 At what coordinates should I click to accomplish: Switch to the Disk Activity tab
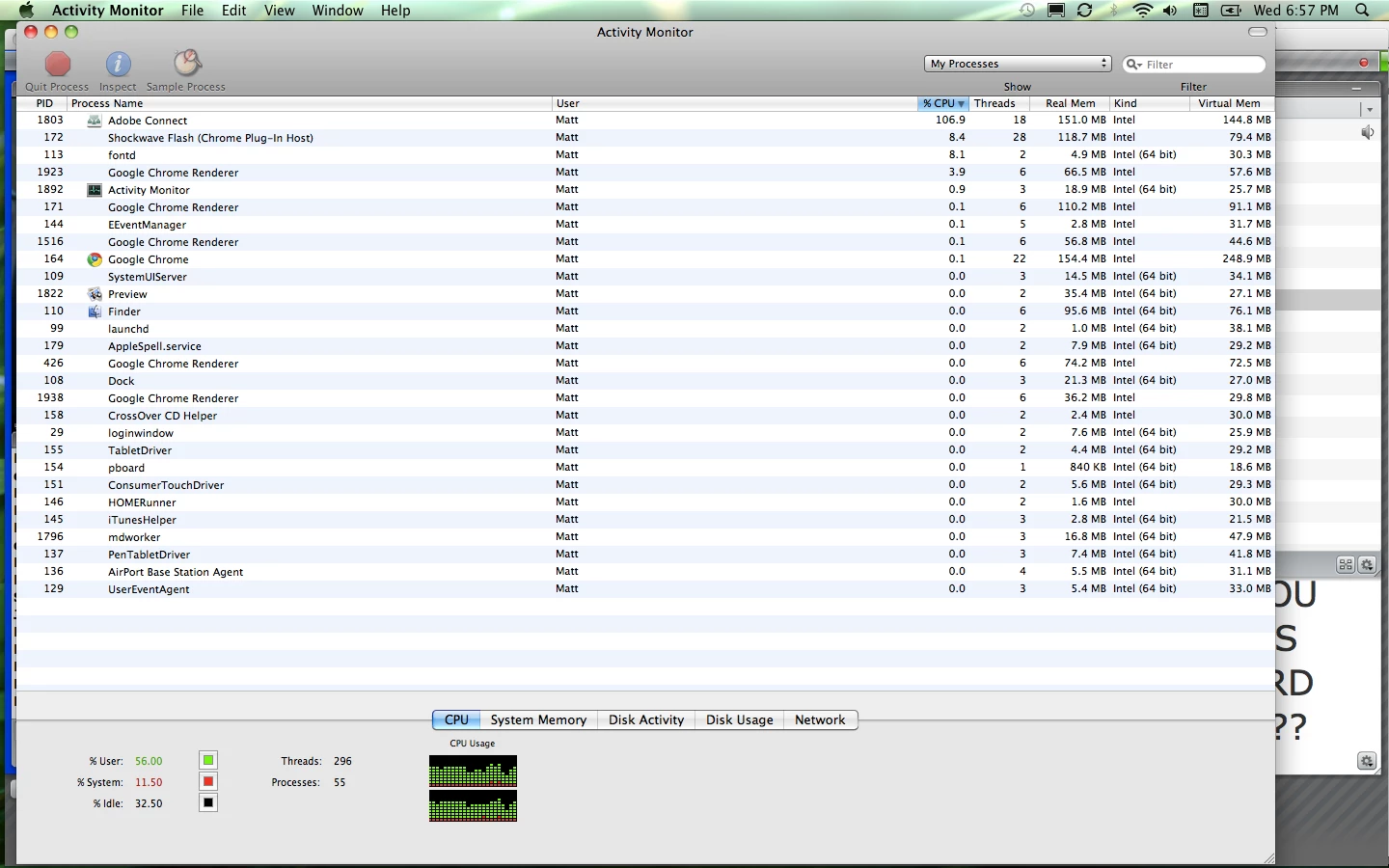pyautogui.click(x=646, y=719)
